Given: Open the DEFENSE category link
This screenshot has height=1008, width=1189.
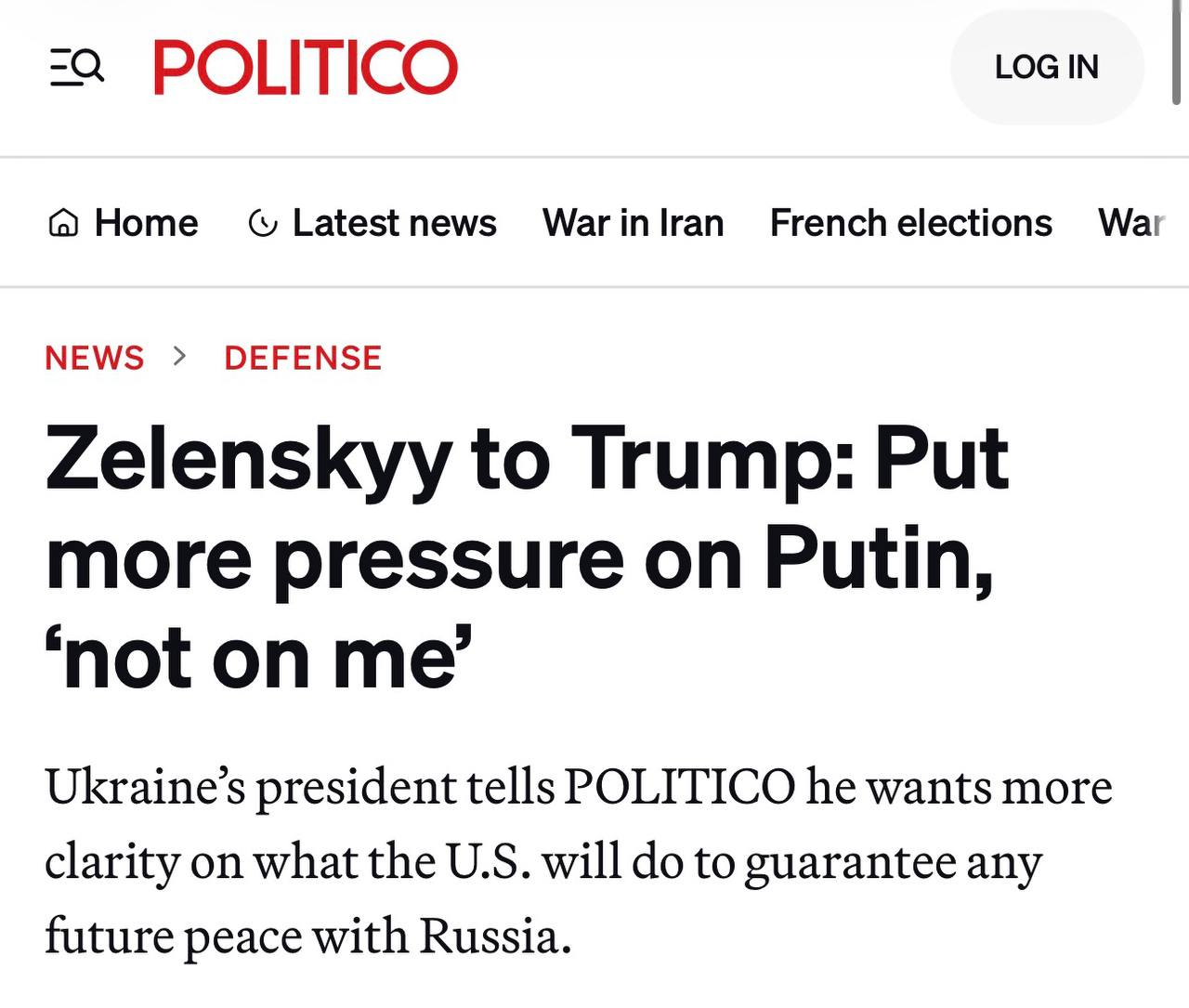Looking at the screenshot, I should (x=303, y=358).
